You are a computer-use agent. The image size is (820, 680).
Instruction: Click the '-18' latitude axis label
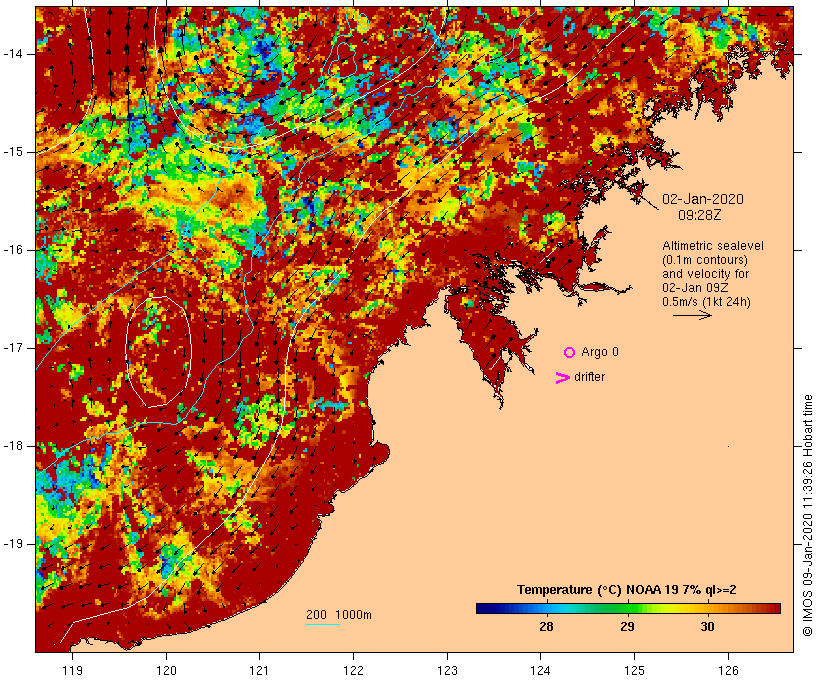pyautogui.click(x=13, y=446)
